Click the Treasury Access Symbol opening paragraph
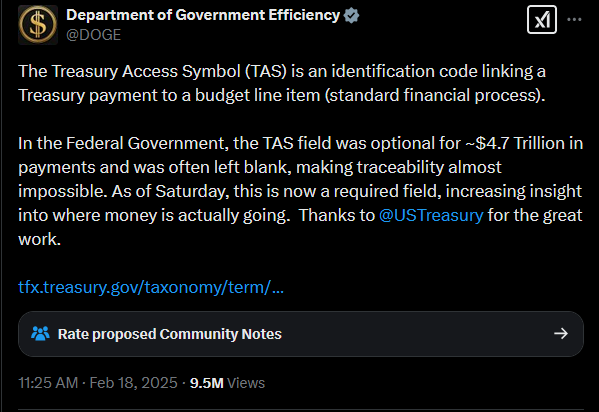Image resolution: width=599 pixels, height=412 pixels. pos(282,83)
